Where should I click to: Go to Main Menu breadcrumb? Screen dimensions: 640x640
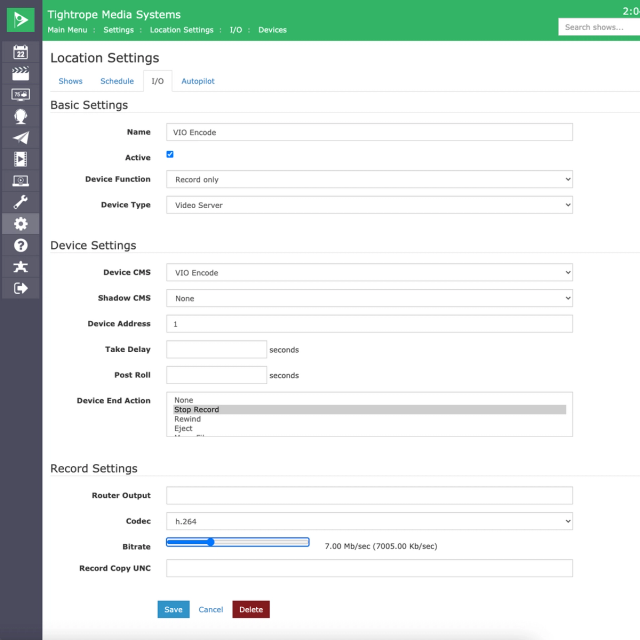67,30
